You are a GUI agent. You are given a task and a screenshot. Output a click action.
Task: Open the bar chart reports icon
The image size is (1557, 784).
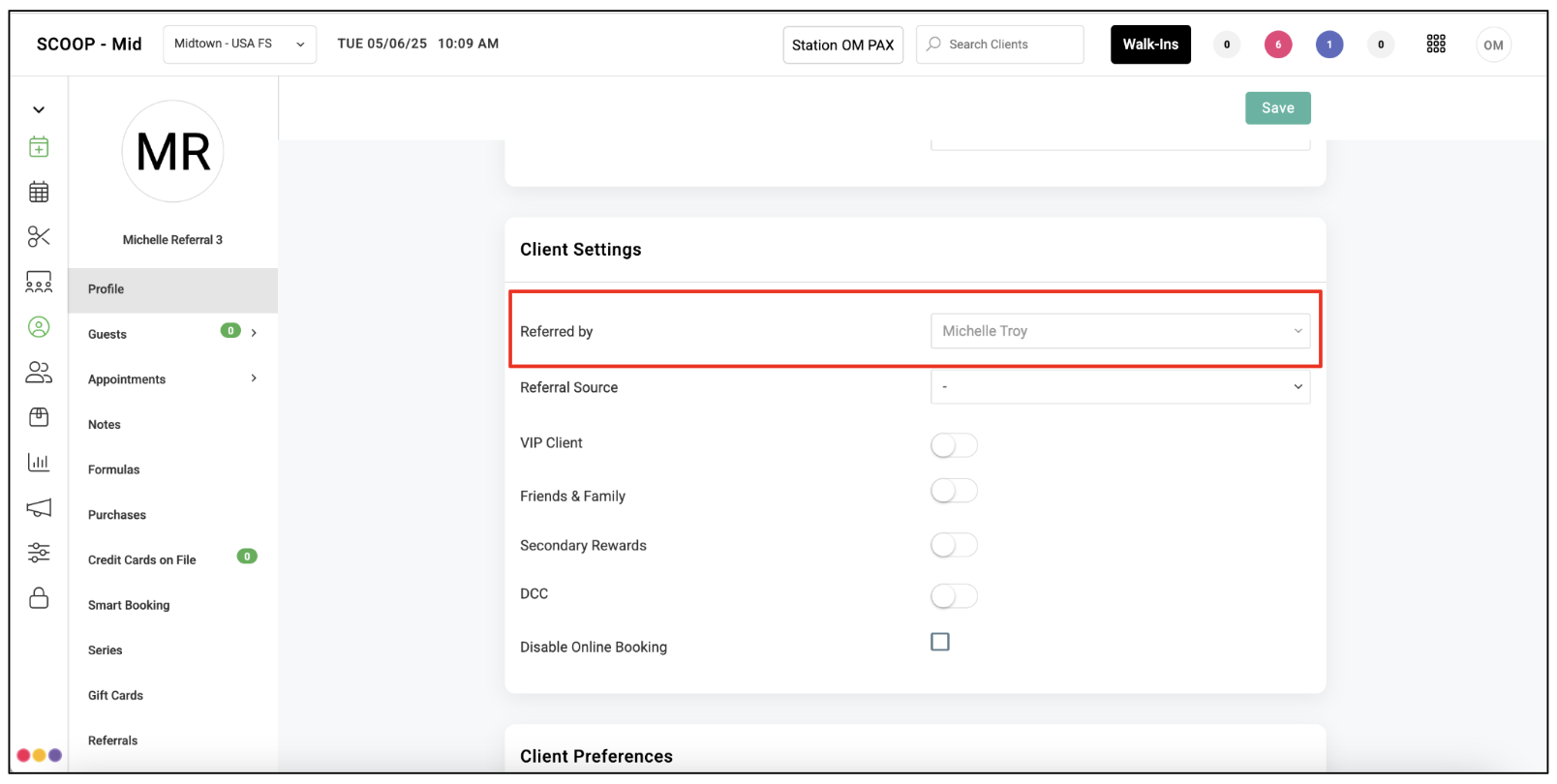click(39, 462)
